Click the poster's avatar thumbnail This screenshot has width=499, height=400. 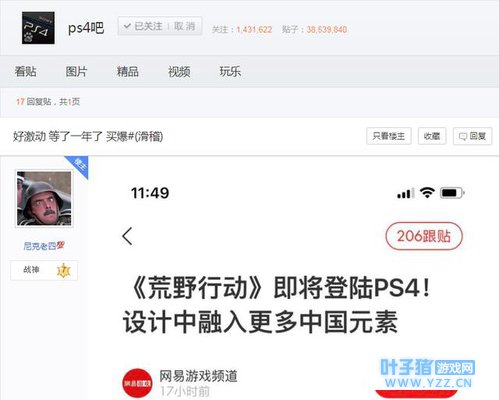click(x=44, y=199)
